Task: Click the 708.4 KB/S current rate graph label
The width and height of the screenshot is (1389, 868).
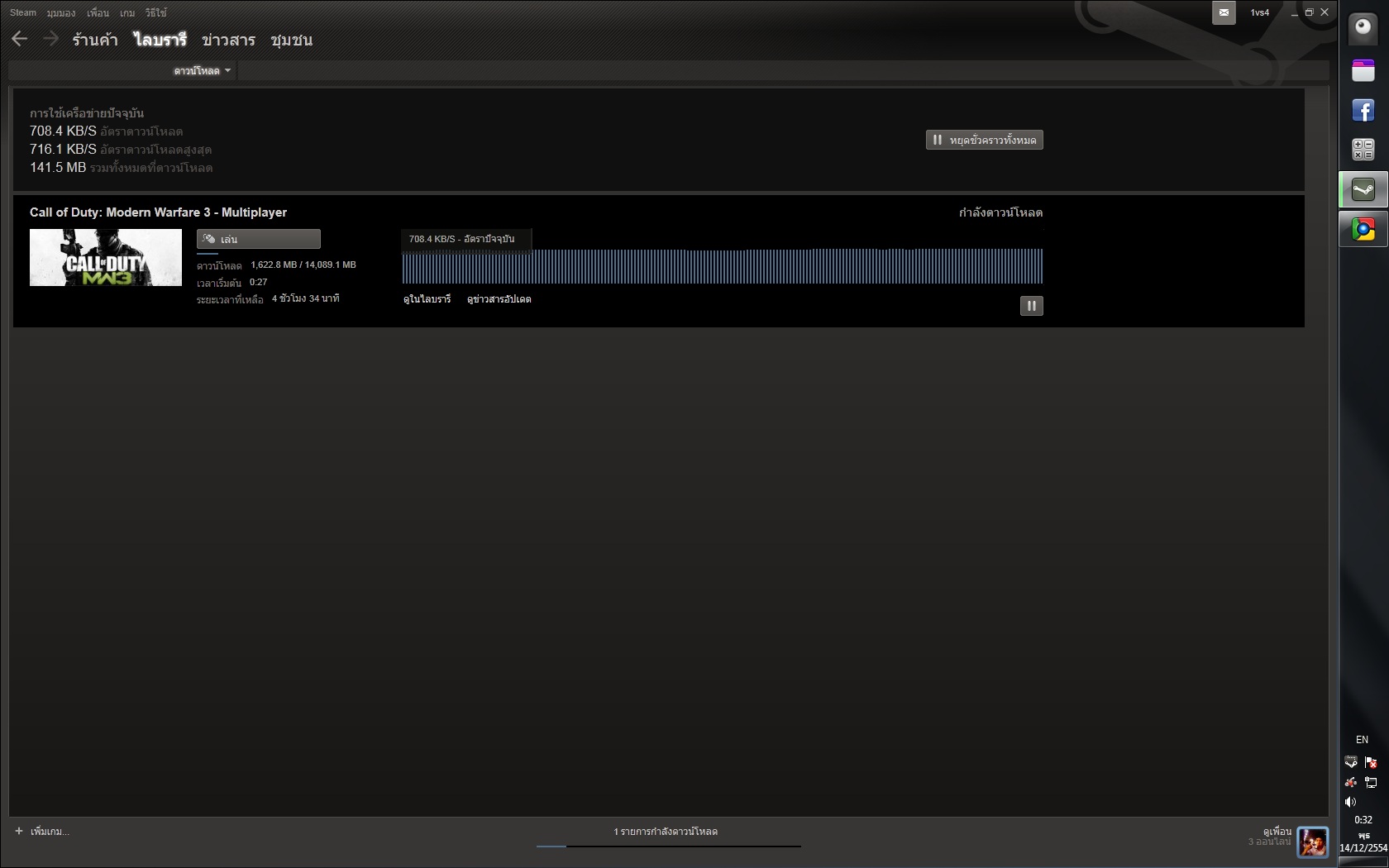Action: 461,239
